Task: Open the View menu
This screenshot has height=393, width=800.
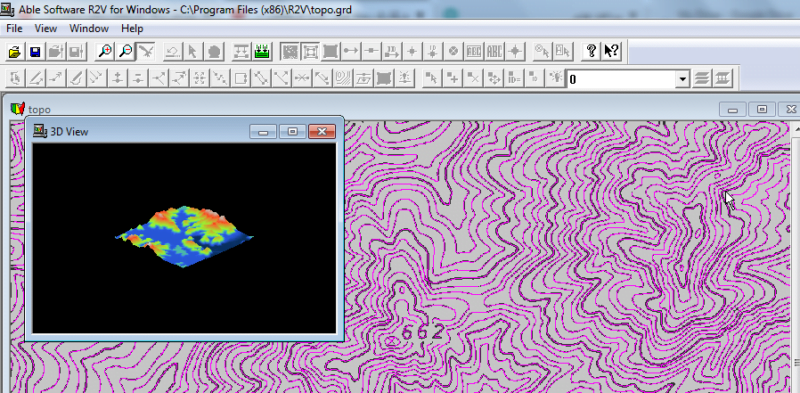Action: coord(46,29)
